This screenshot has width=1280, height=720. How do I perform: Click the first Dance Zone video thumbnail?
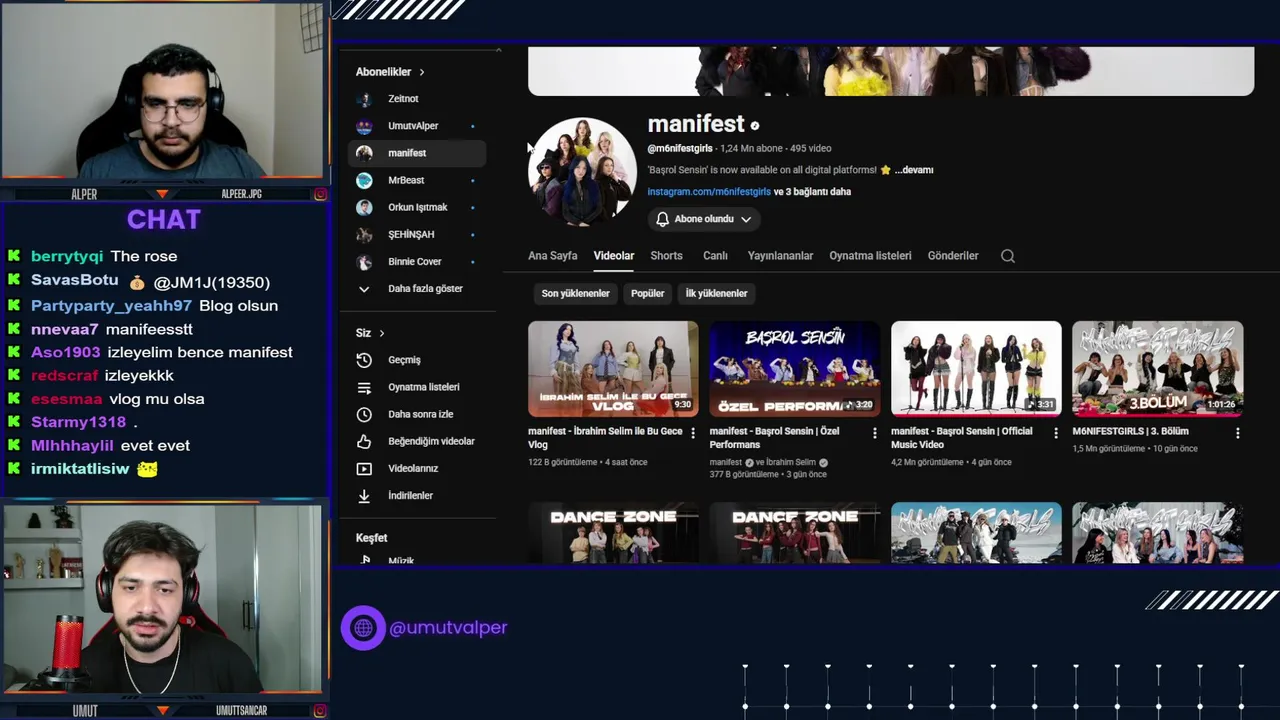click(x=613, y=534)
